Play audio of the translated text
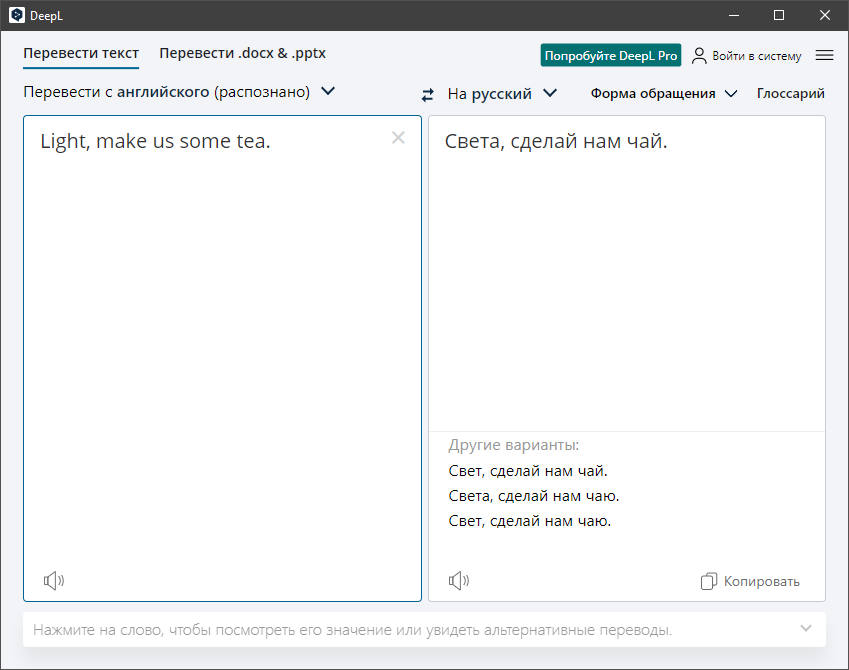This screenshot has width=849, height=670. [459, 580]
